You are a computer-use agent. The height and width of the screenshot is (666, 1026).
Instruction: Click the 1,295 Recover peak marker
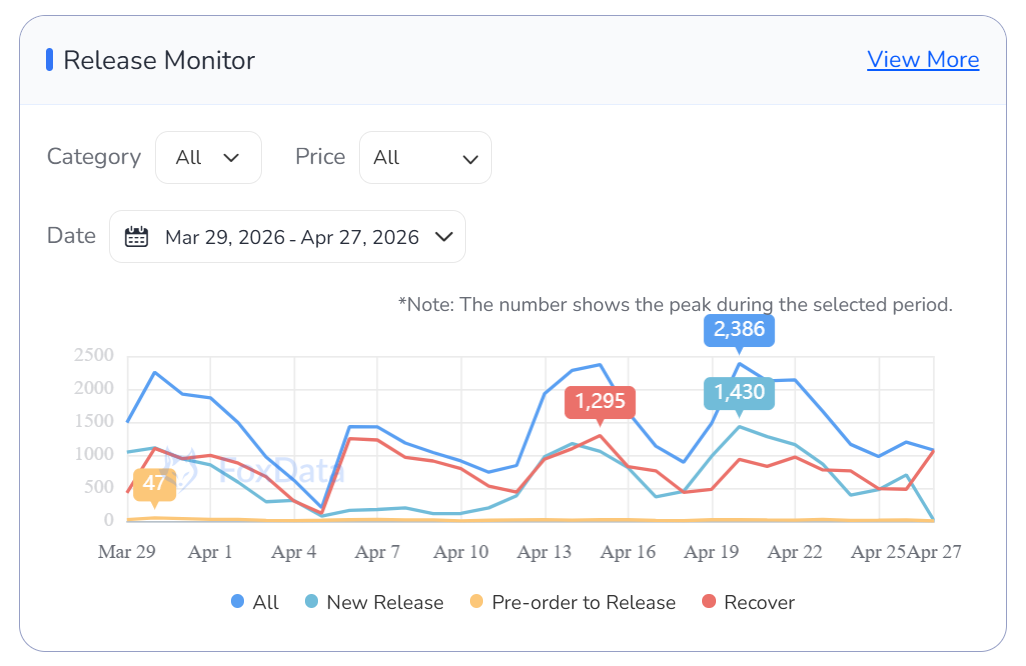point(600,402)
